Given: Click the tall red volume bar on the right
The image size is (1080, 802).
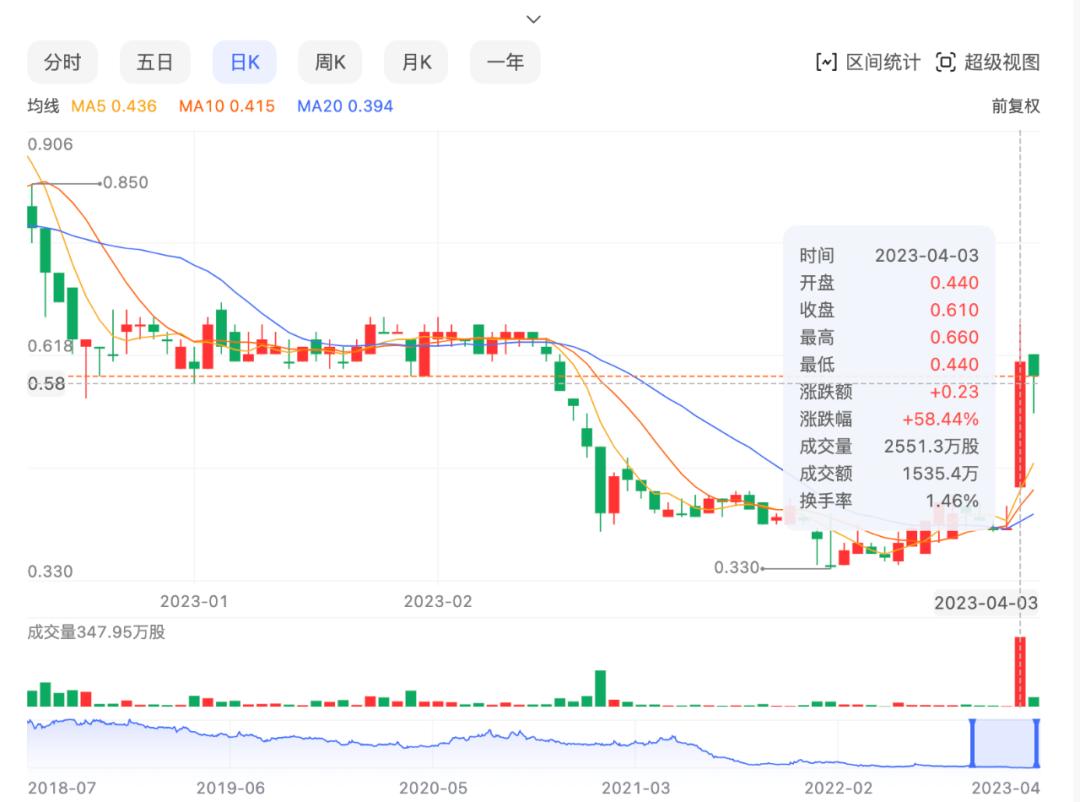Looking at the screenshot, I should (1021, 668).
